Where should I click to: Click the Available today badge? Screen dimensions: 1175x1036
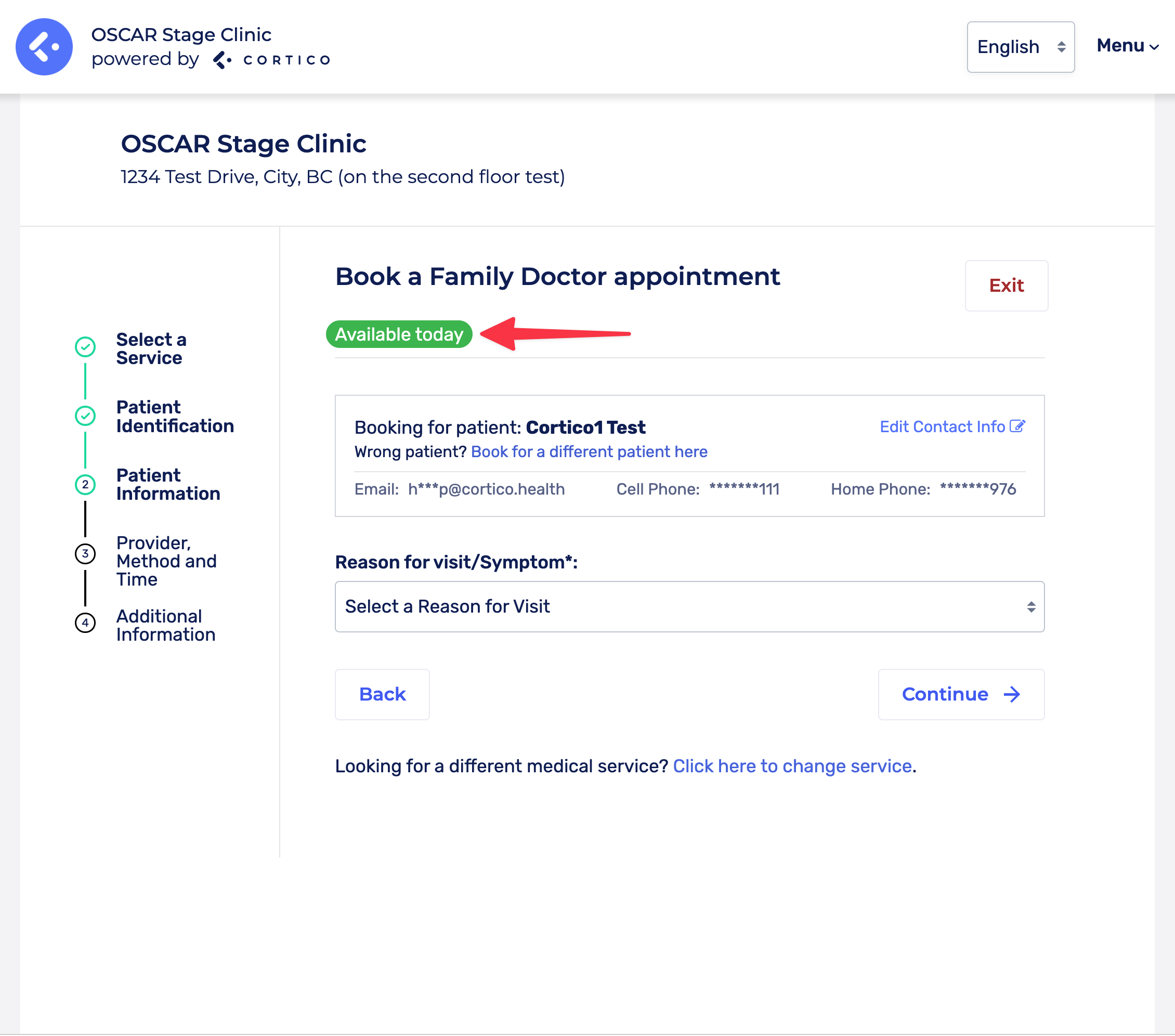[398, 334]
